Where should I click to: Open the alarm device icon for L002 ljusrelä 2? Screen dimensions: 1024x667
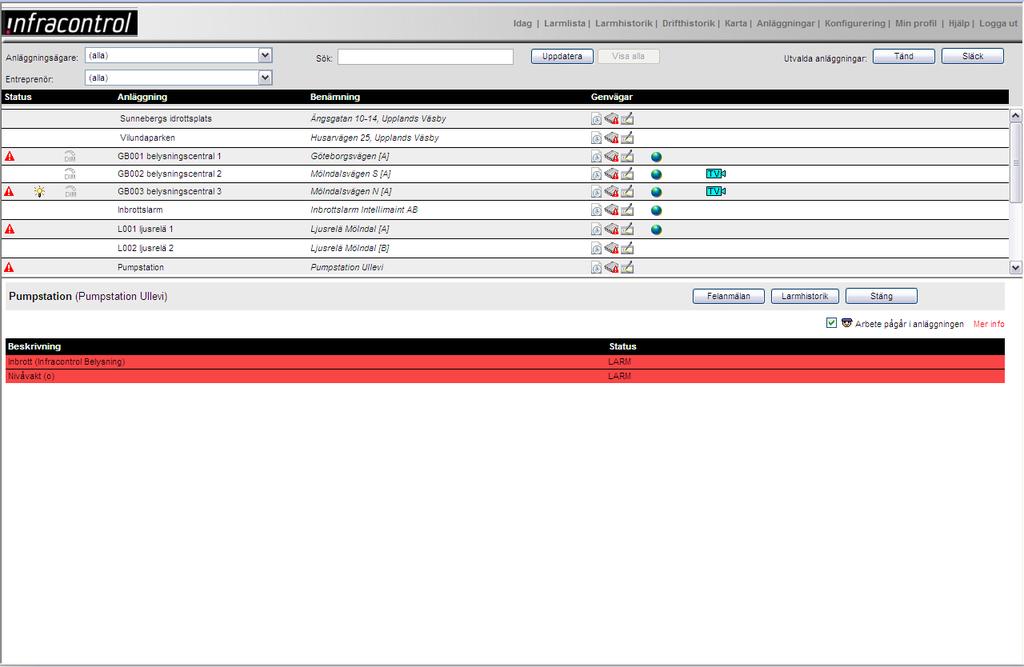611,248
